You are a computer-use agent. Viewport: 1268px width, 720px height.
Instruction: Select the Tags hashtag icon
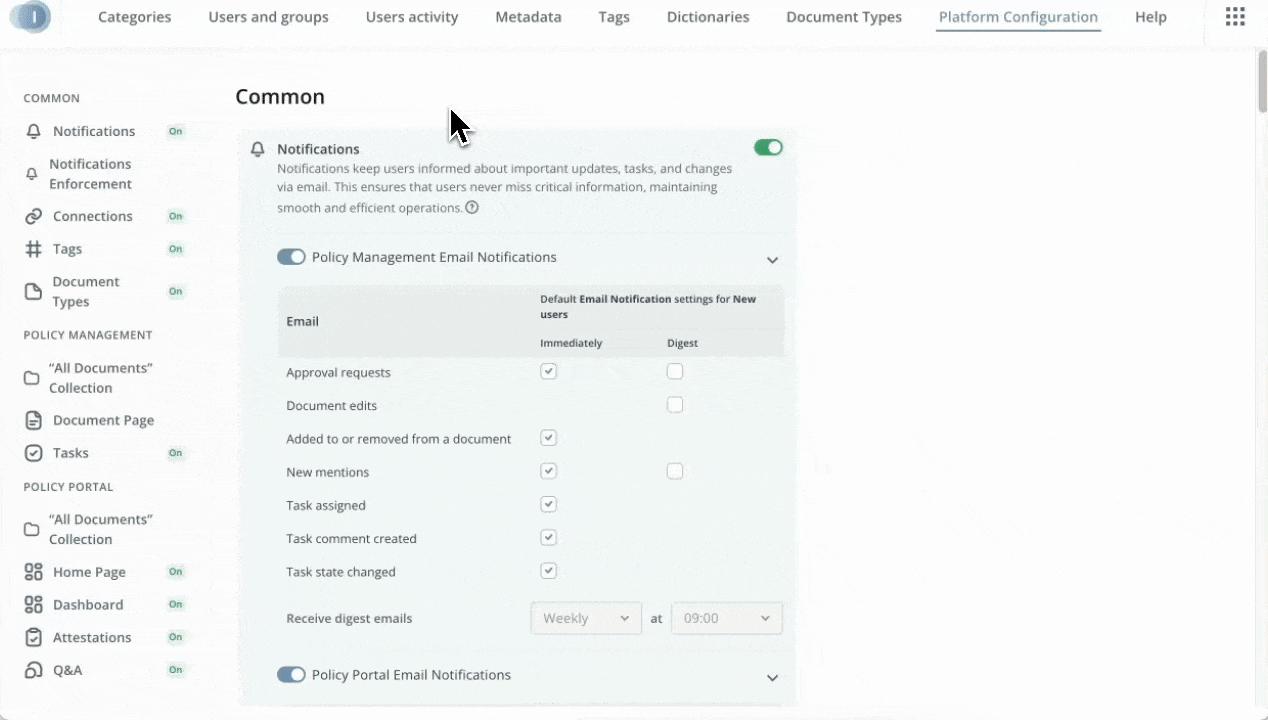33,249
